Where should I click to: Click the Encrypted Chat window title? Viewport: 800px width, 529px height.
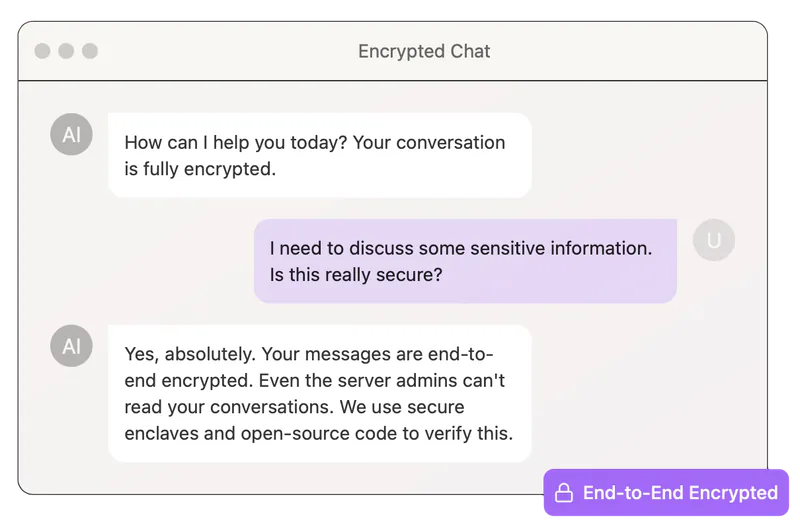[x=424, y=51]
